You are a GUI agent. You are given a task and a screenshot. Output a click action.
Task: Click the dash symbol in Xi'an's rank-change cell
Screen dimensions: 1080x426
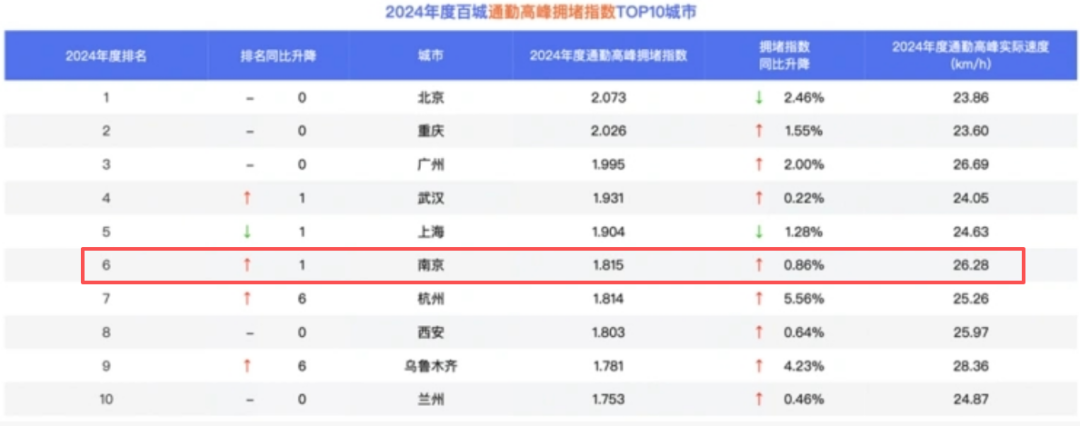248,333
